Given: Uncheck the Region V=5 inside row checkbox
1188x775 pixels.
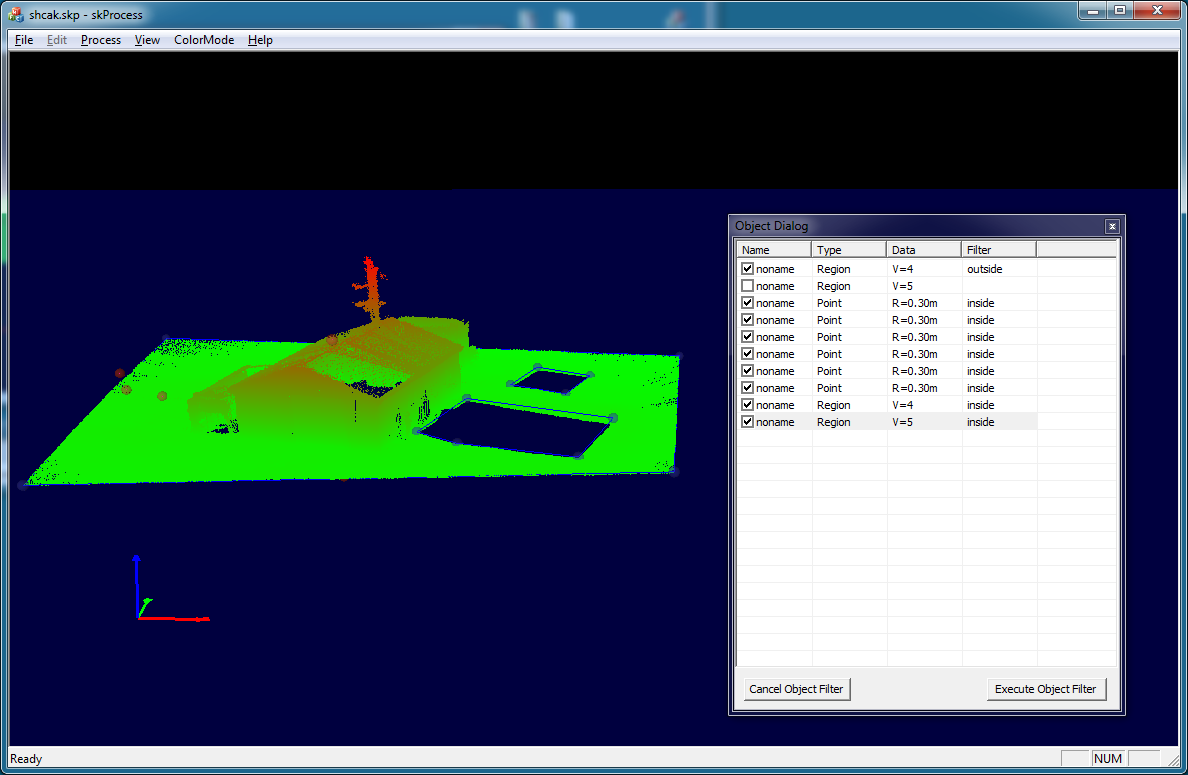Looking at the screenshot, I should tap(747, 422).
